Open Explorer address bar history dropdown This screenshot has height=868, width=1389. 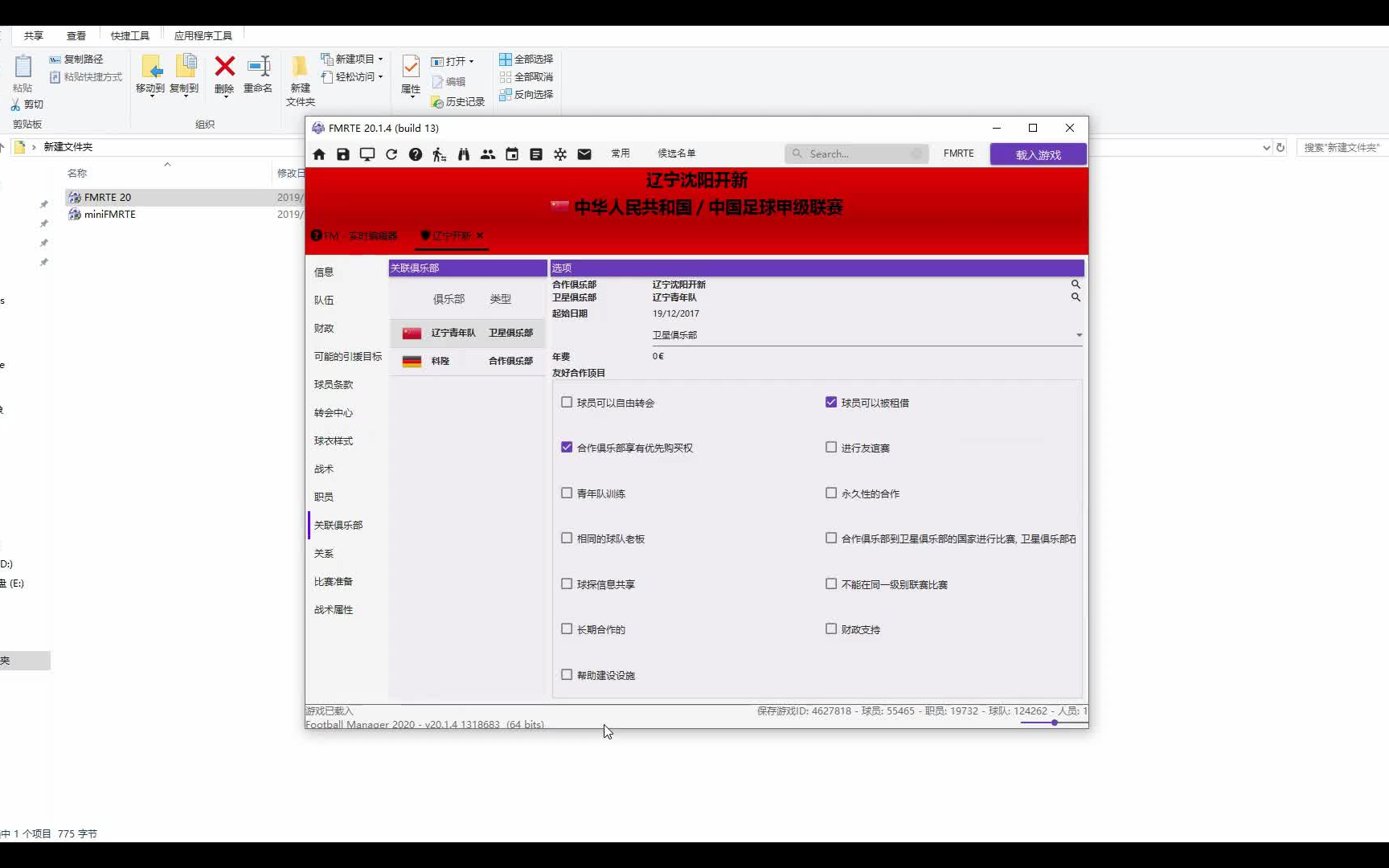pos(1266,148)
